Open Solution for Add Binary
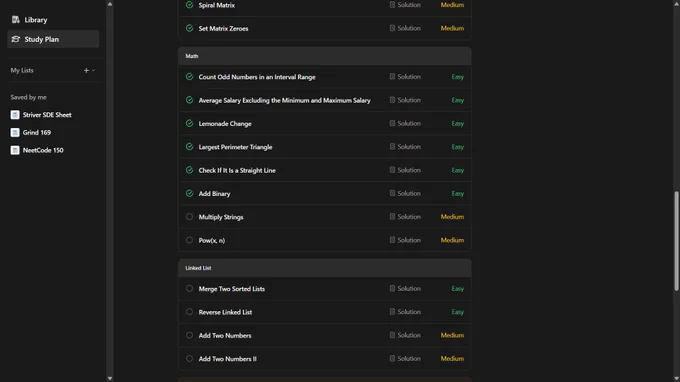Viewport: 680px width, 382px height. click(x=405, y=193)
